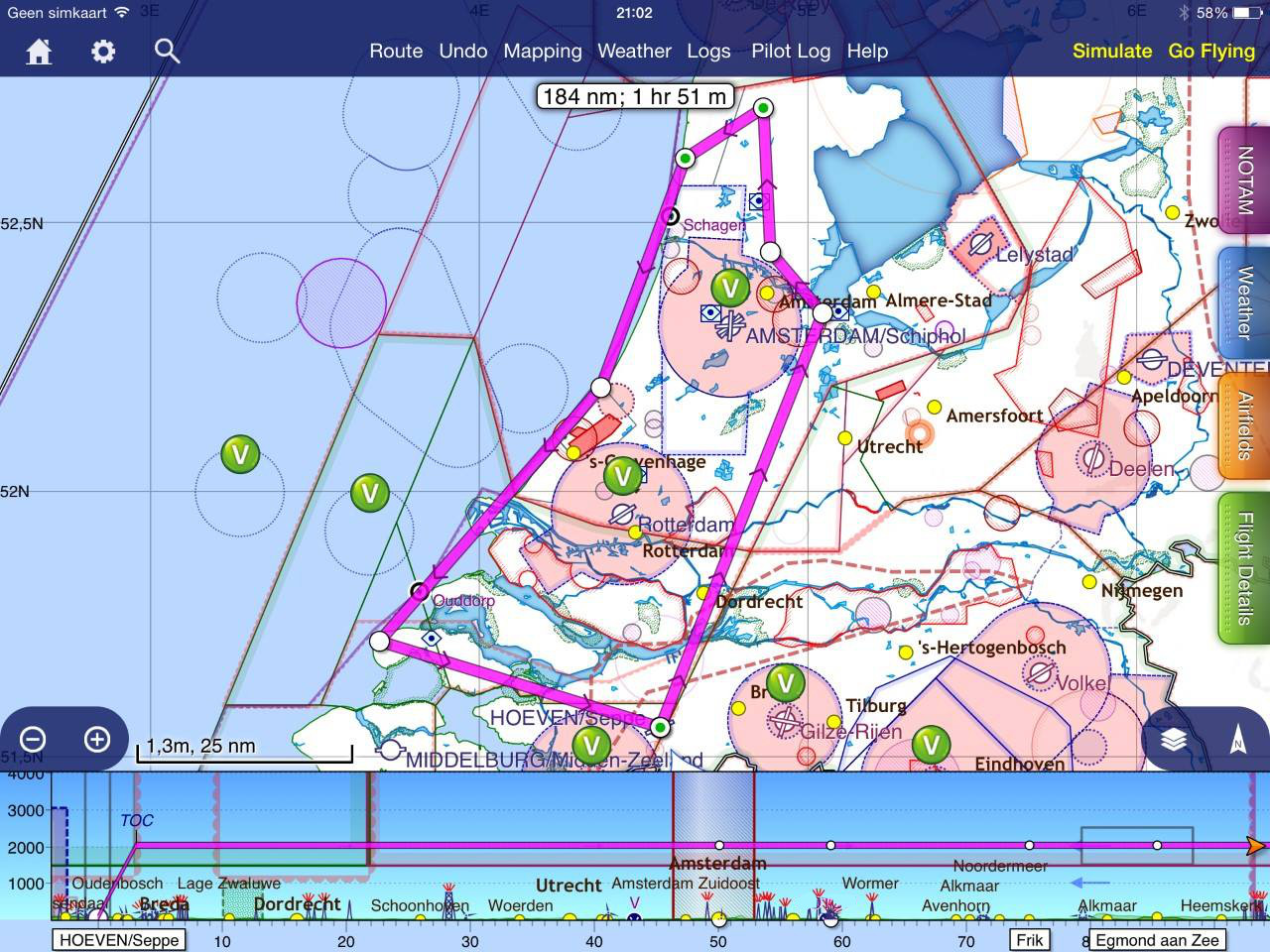Tap the Wi-Fi status icon
1270x952 pixels.
click(x=122, y=12)
